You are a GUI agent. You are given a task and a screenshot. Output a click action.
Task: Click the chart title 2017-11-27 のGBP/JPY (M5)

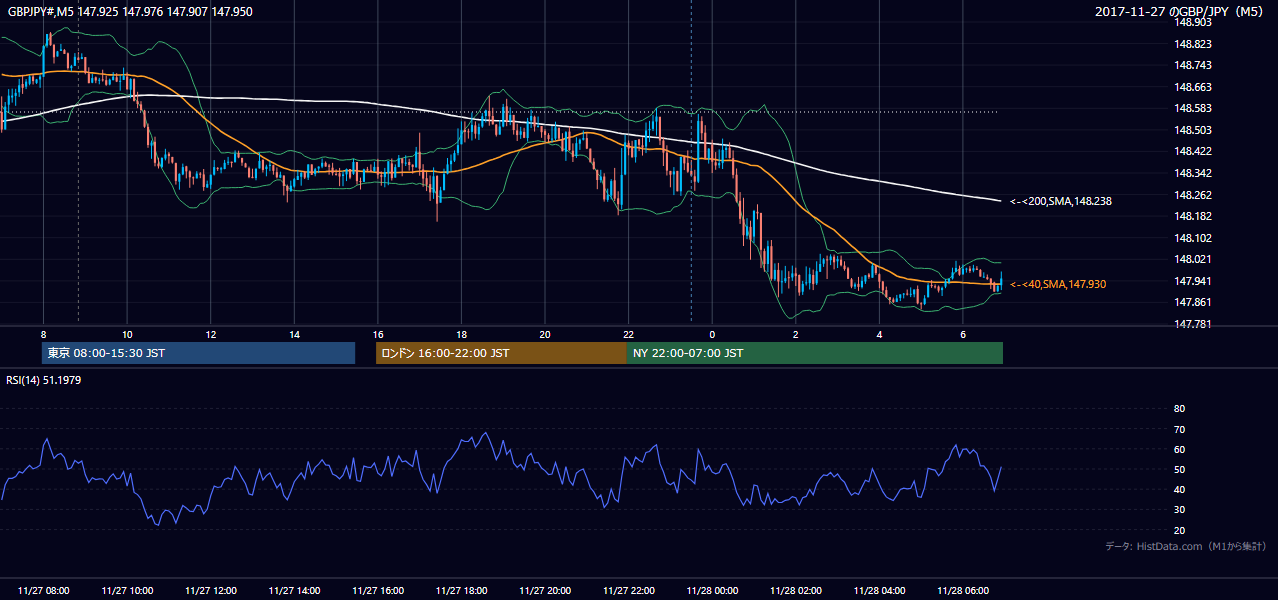pyautogui.click(x=1179, y=11)
